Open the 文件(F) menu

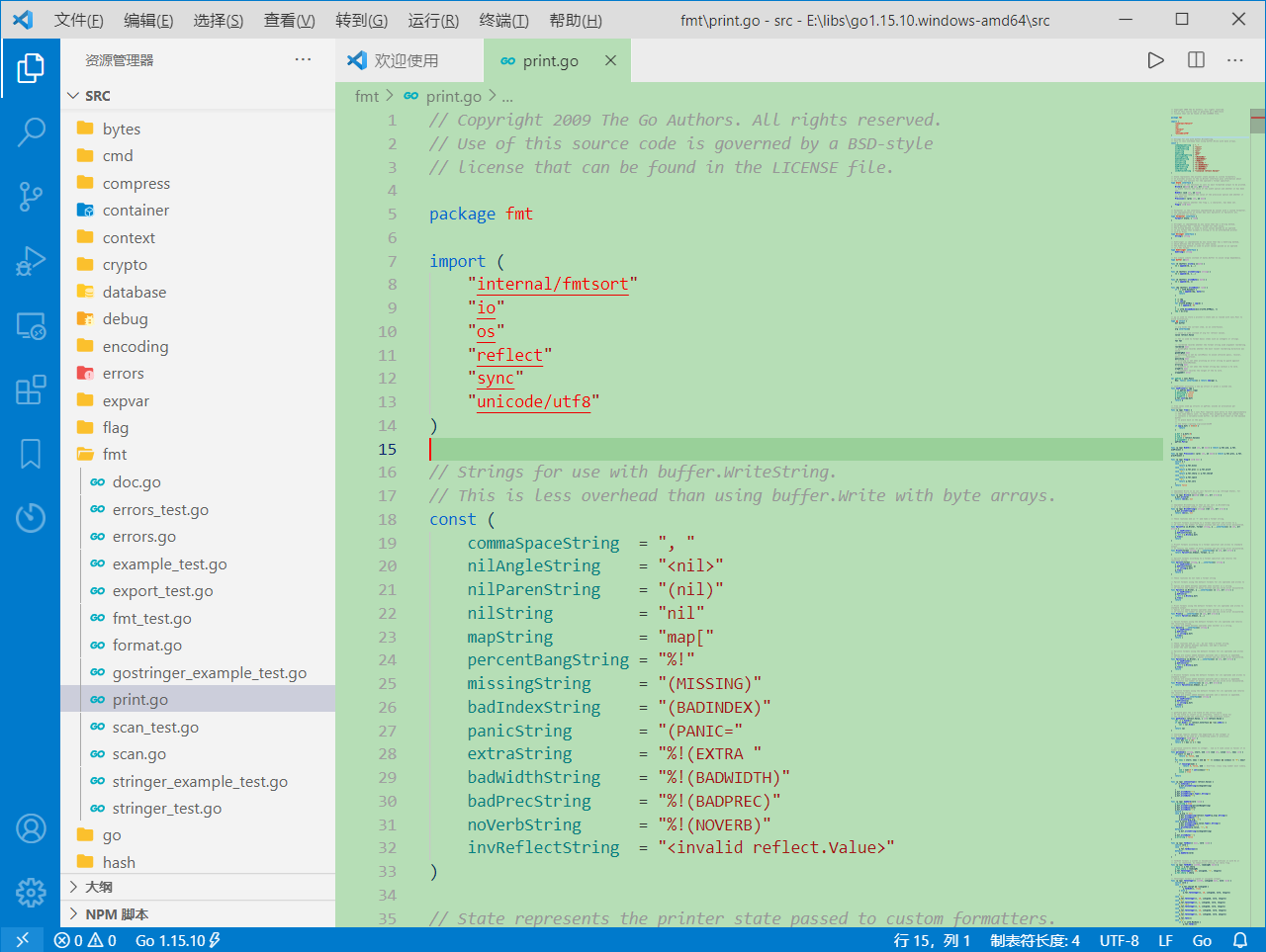click(x=78, y=20)
